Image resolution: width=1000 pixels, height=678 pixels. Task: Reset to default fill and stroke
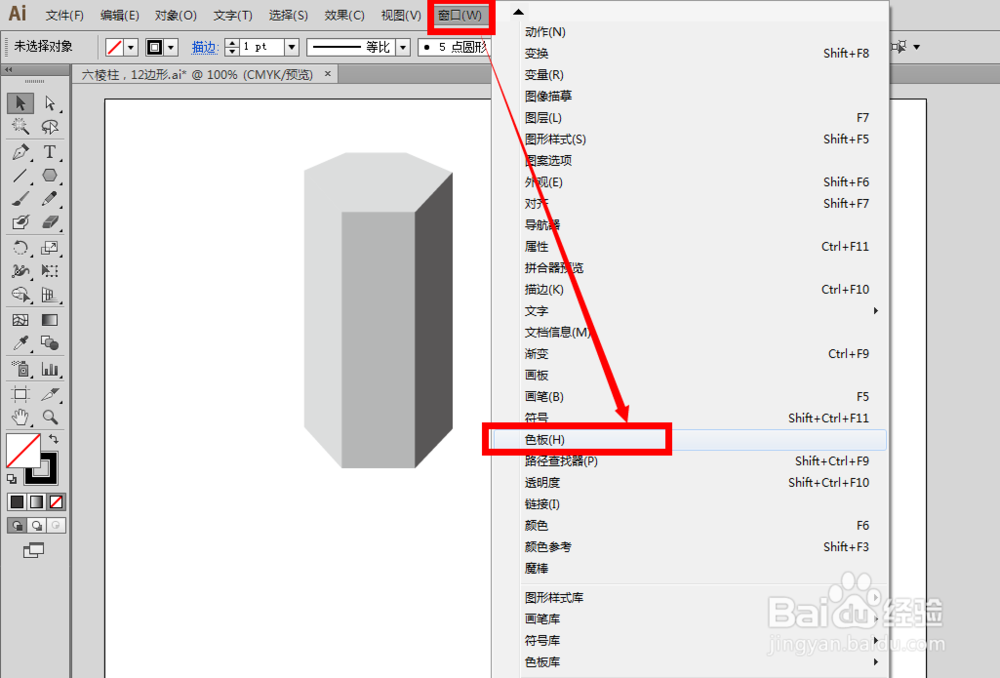coord(11,478)
